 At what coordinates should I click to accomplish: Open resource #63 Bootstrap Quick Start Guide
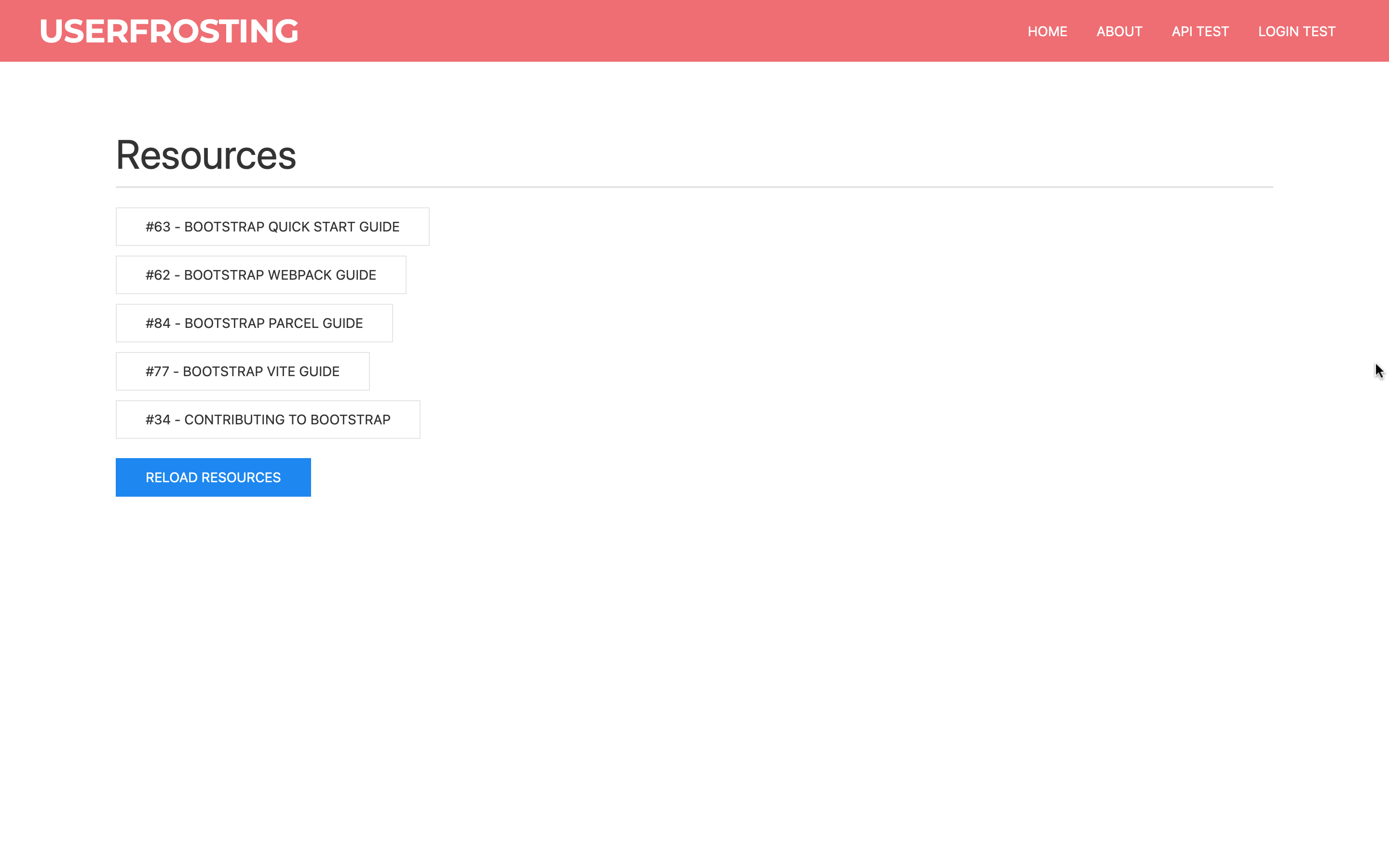(x=272, y=227)
